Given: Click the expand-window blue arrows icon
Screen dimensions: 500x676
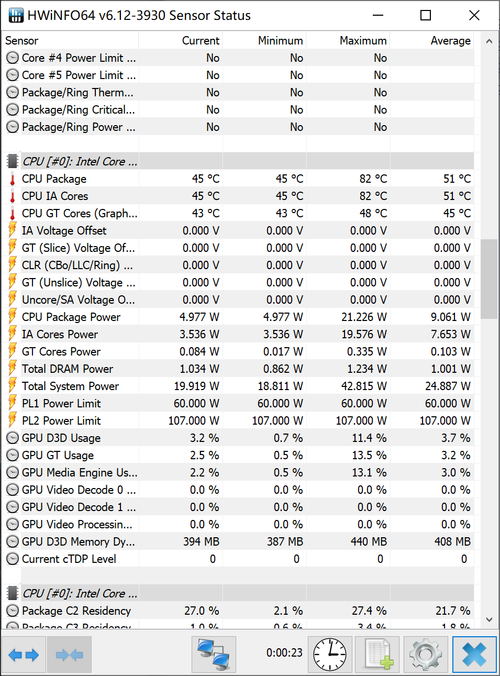Looking at the screenshot, I should coord(24,655).
